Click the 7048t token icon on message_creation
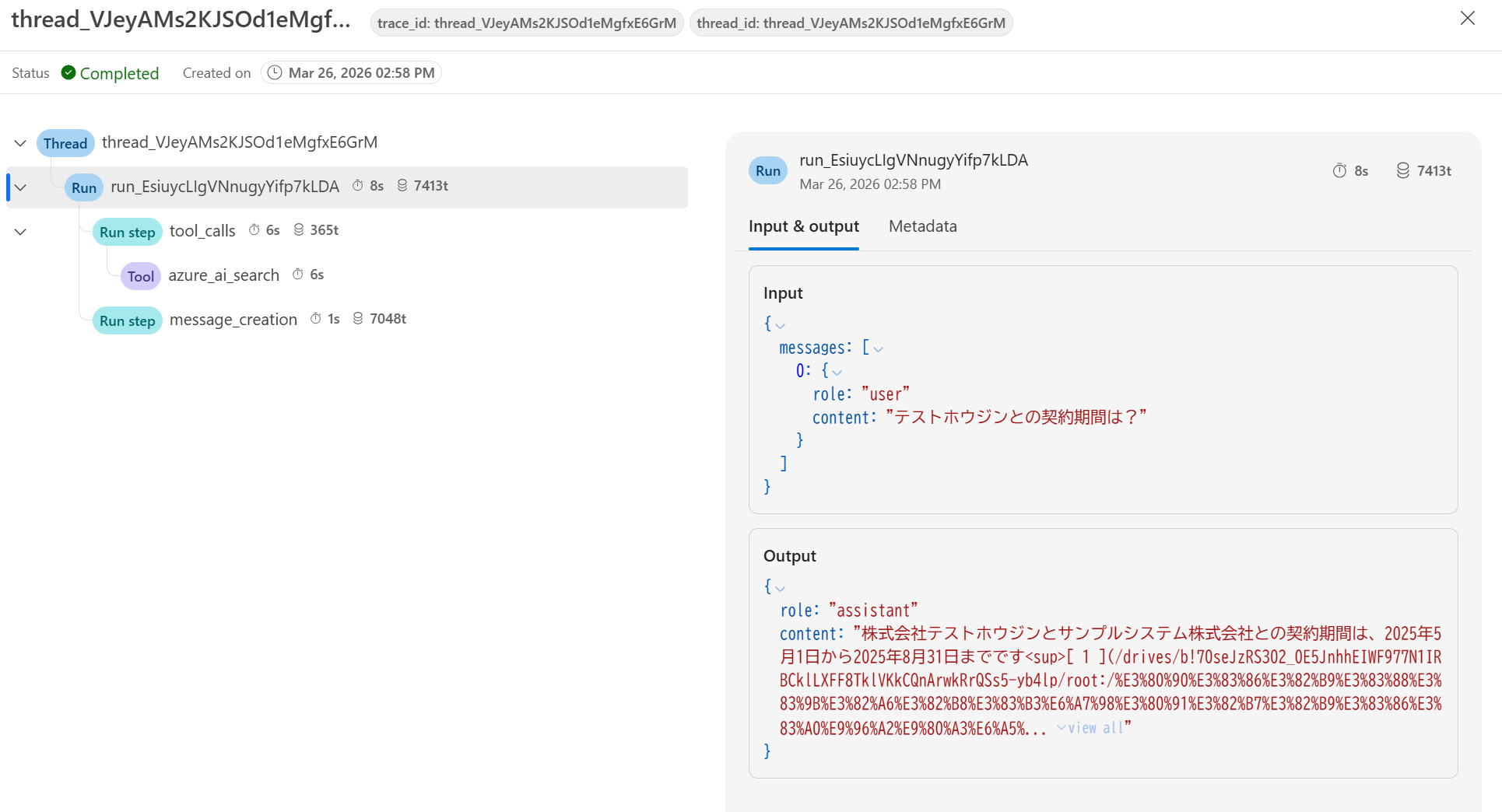 (358, 318)
